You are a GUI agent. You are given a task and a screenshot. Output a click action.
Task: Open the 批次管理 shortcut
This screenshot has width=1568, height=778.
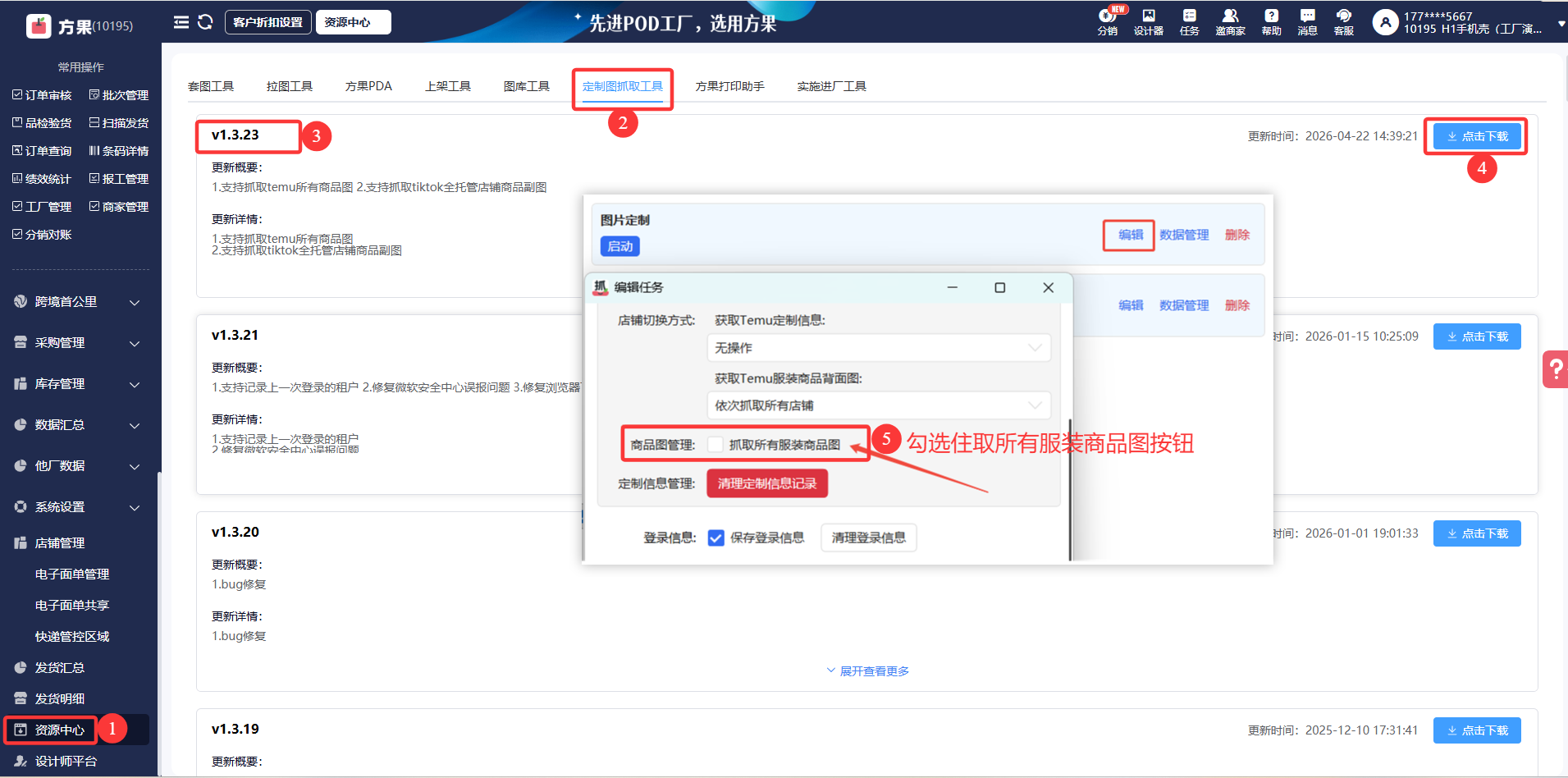119,95
